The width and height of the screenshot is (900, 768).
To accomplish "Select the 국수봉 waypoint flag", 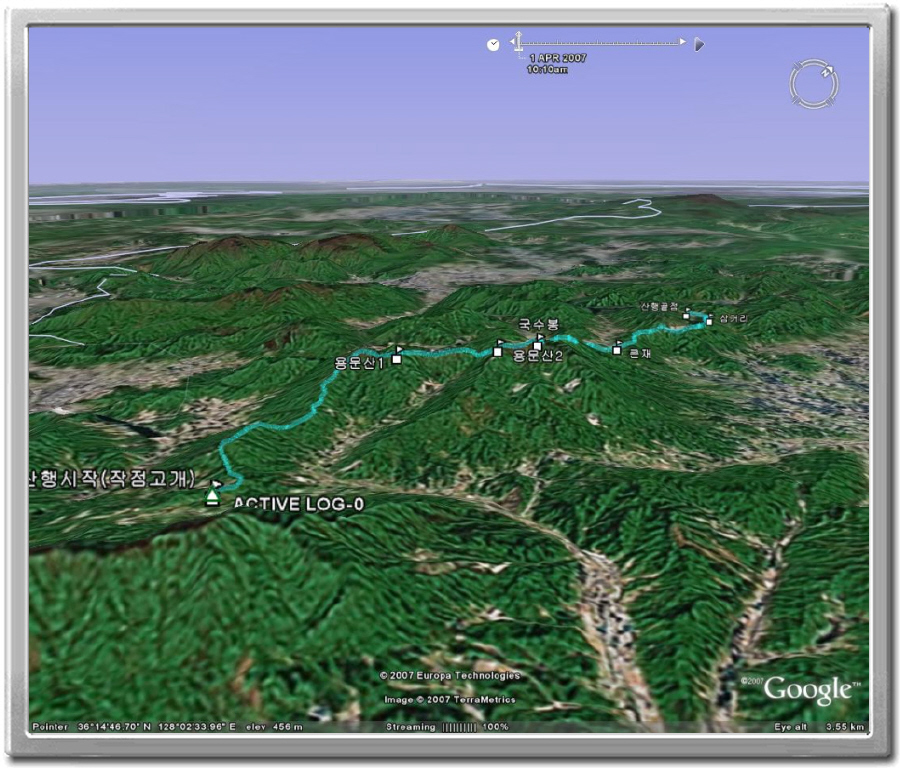I will [538, 342].
